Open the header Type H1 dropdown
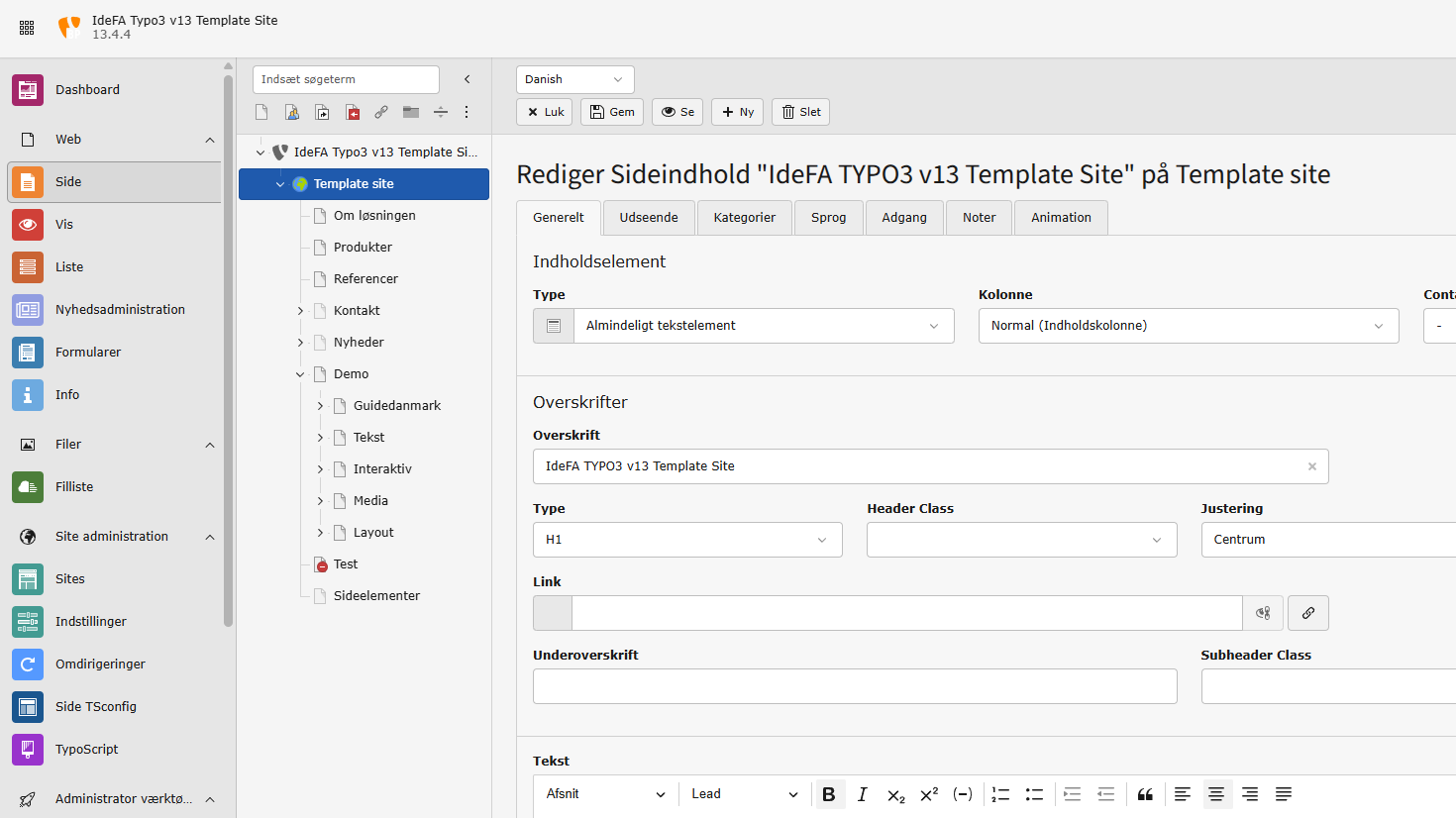Screen dimensions: 1456x818 687,540
